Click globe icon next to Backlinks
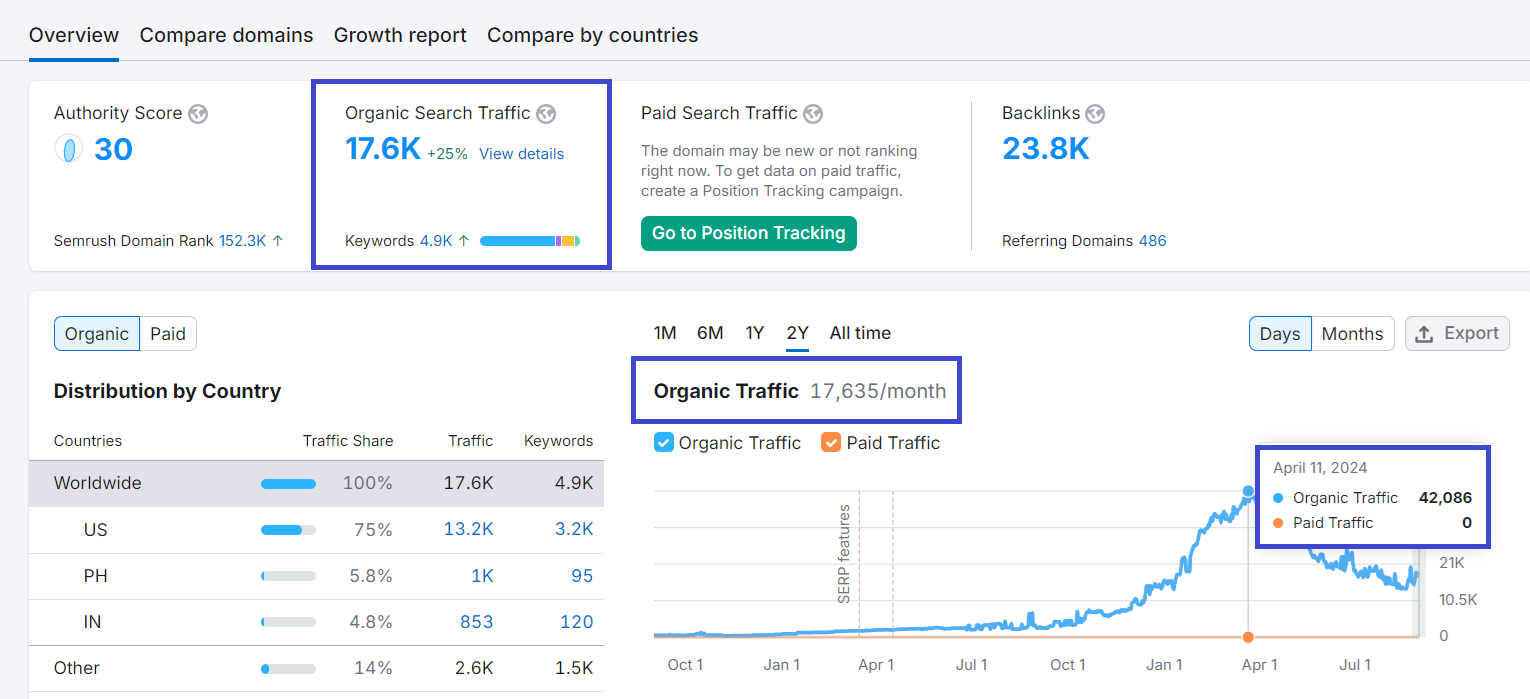1530x699 pixels. (1095, 114)
